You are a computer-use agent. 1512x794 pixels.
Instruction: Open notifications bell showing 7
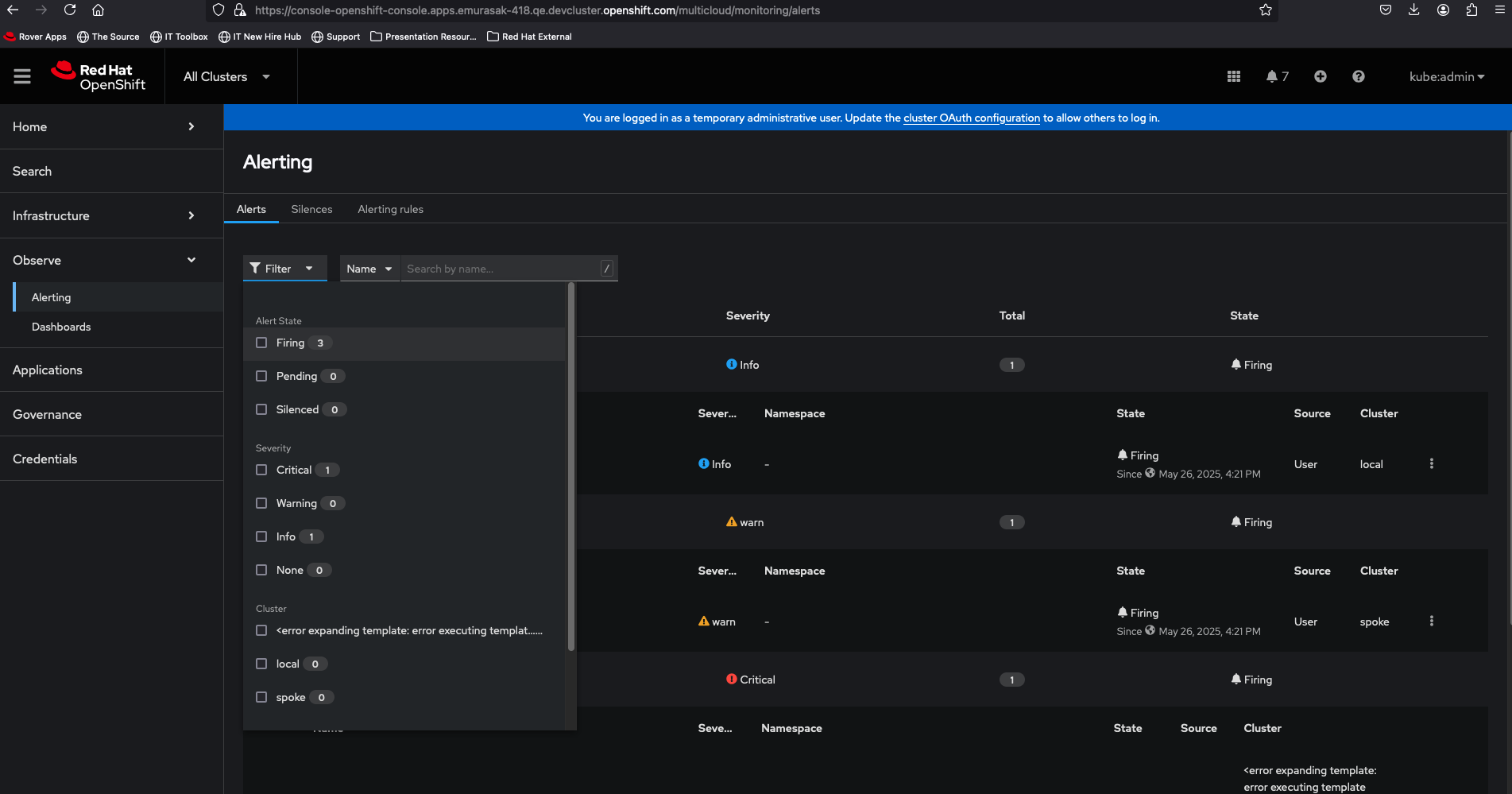tap(1278, 76)
